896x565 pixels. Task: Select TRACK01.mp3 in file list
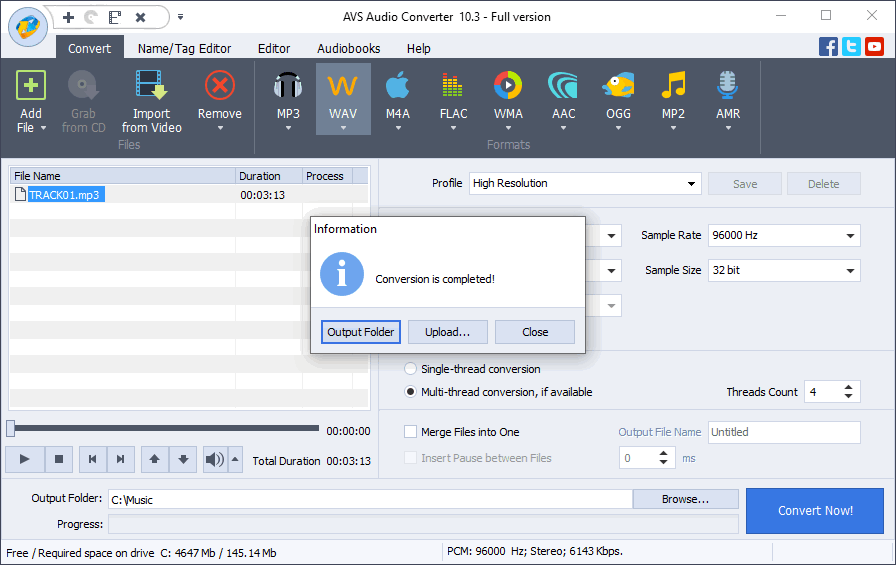click(x=66, y=195)
